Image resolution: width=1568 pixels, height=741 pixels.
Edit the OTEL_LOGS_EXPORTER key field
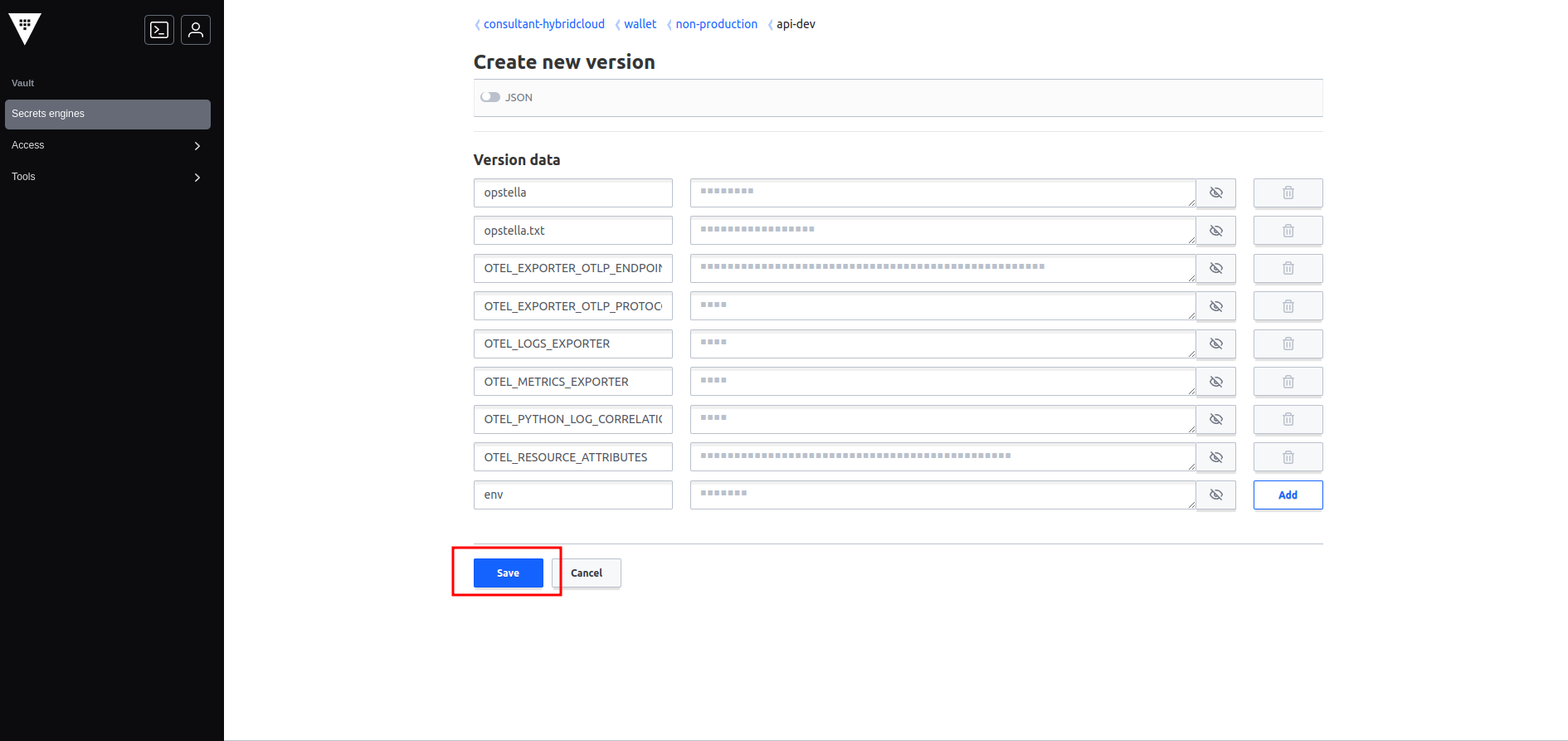click(573, 344)
